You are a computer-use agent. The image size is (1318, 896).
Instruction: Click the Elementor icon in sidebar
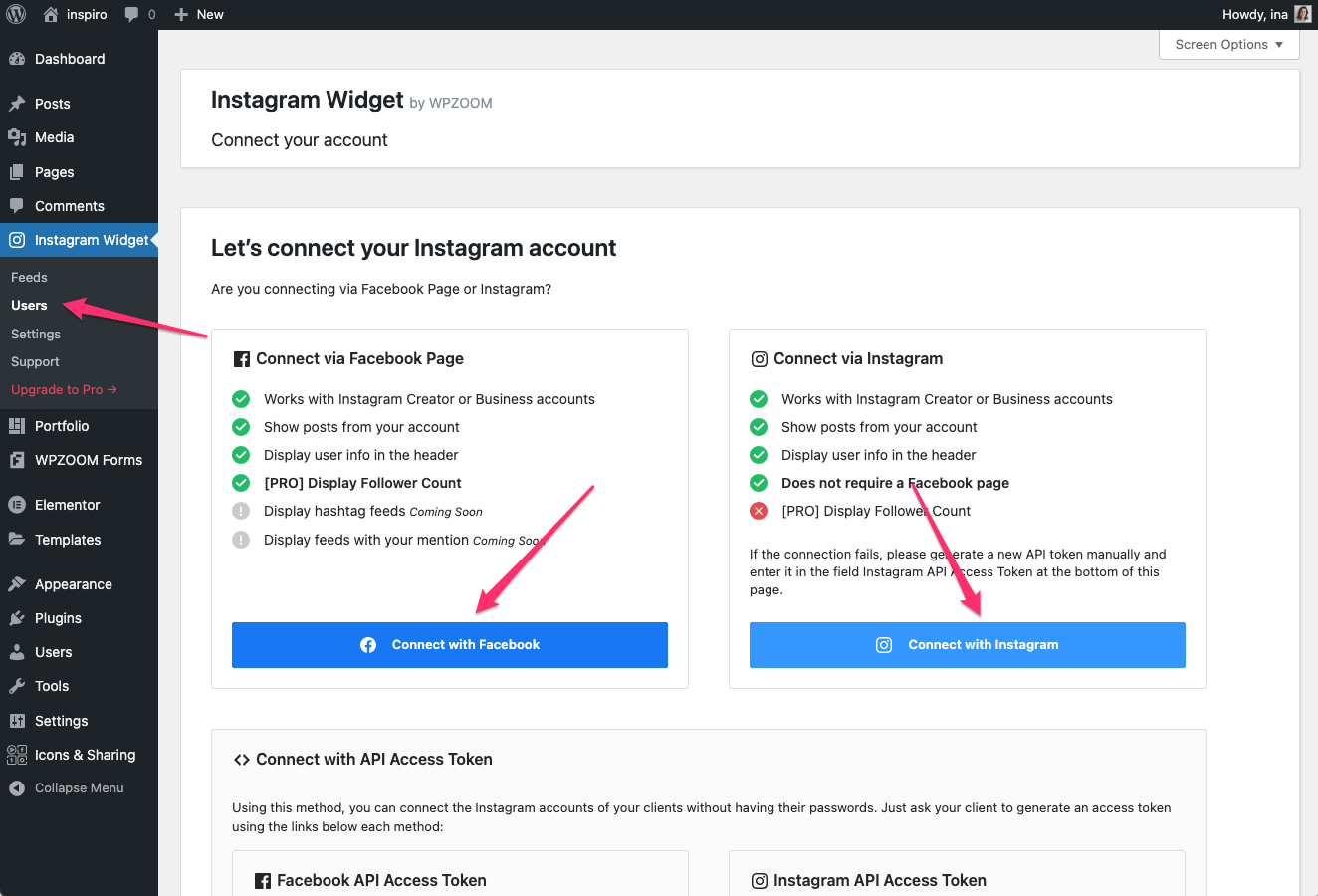pyautogui.click(x=17, y=505)
